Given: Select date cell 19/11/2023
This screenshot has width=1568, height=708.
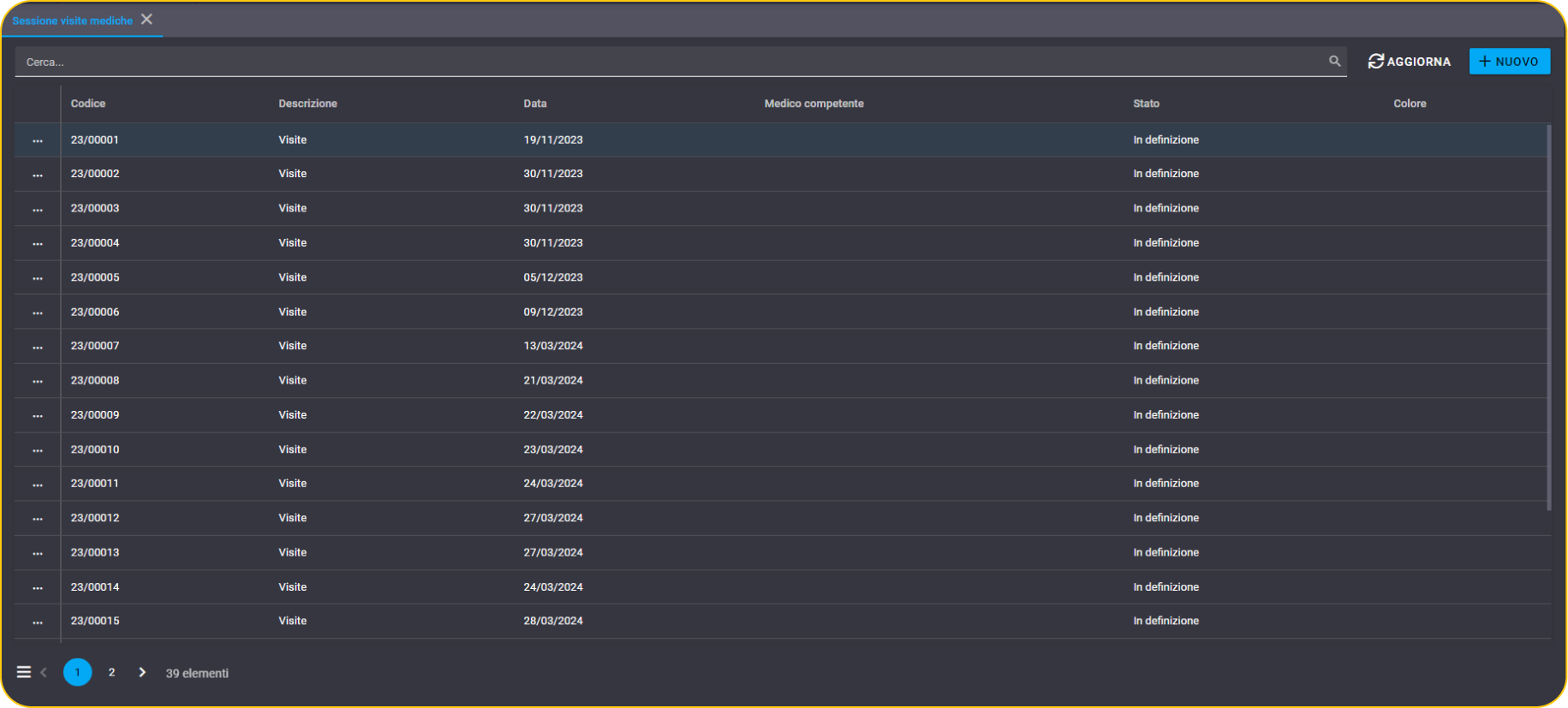Looking at the screenshot, I should [553, 140].
